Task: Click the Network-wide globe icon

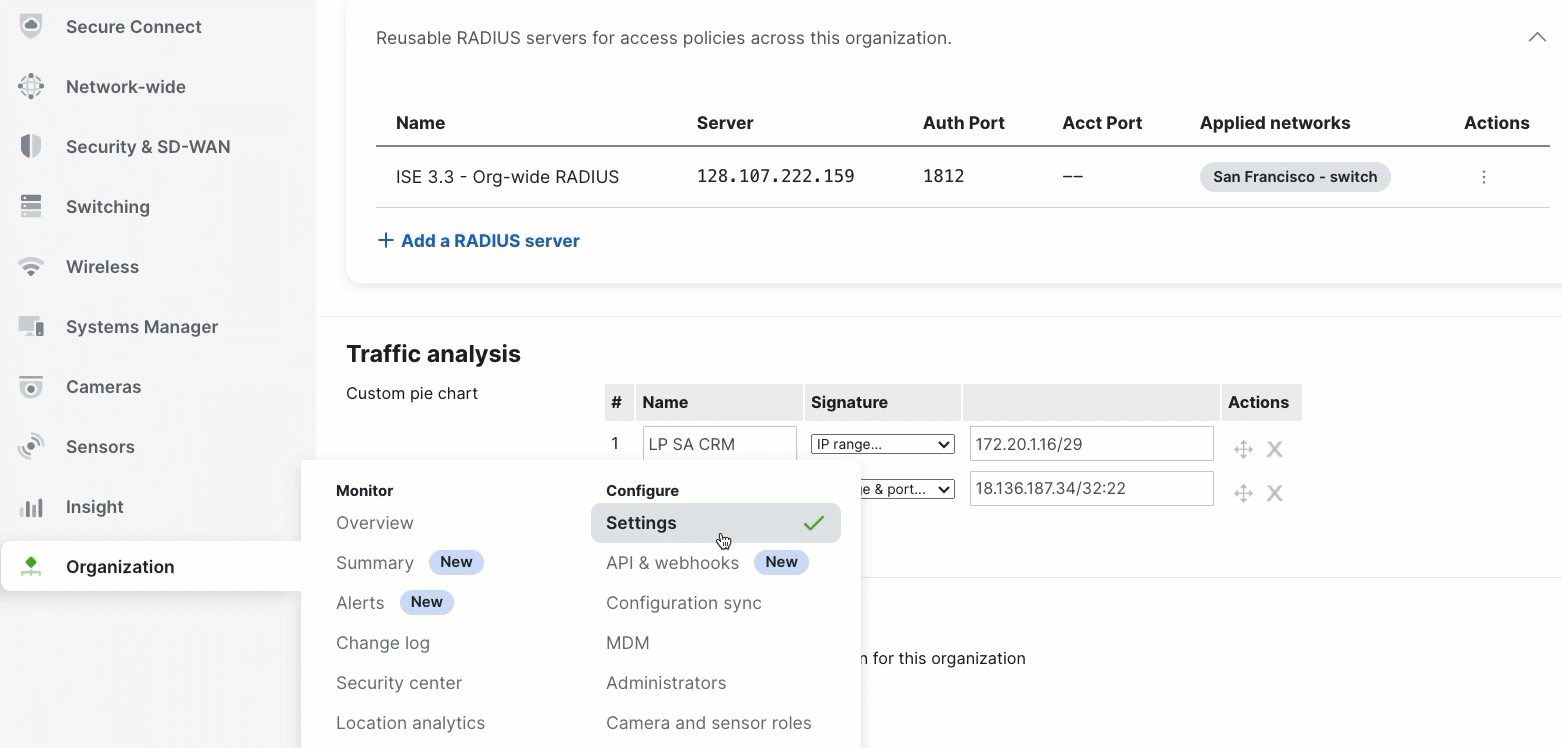Action: (x=31, y=87)
